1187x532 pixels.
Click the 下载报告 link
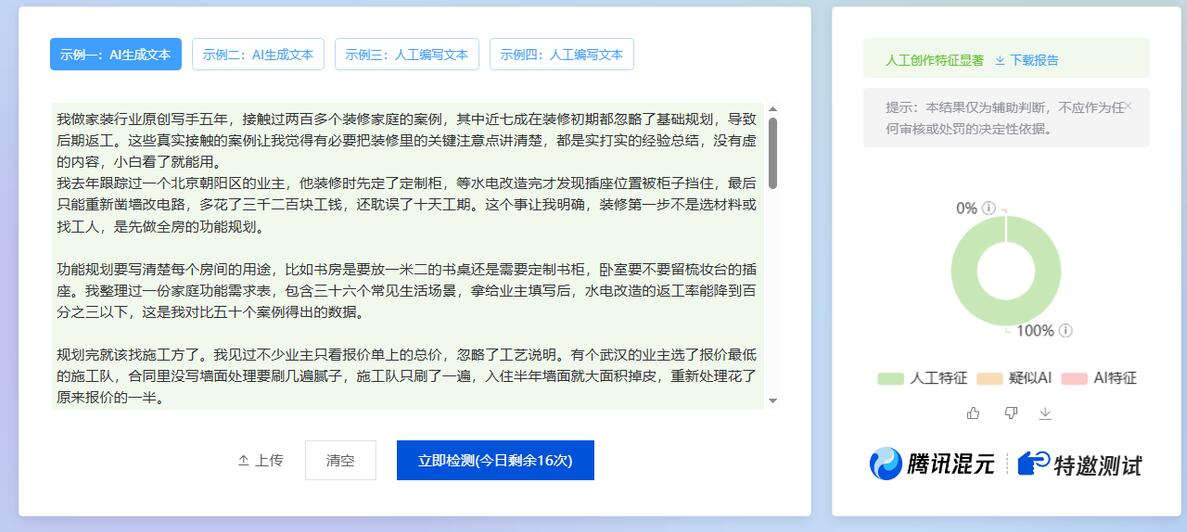tap(1027, 60)
